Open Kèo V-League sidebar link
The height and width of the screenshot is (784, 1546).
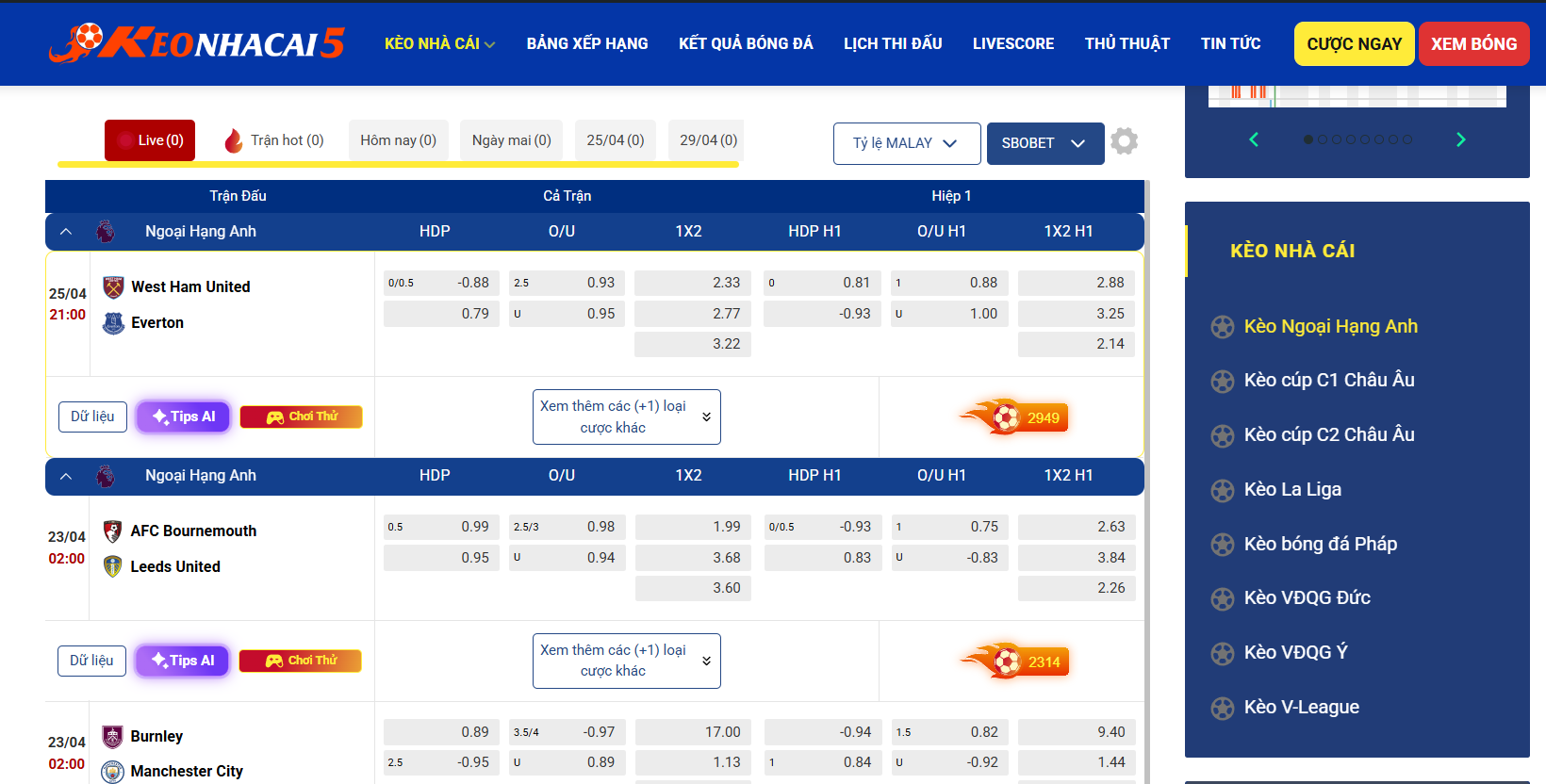(x=1302, y=708)
